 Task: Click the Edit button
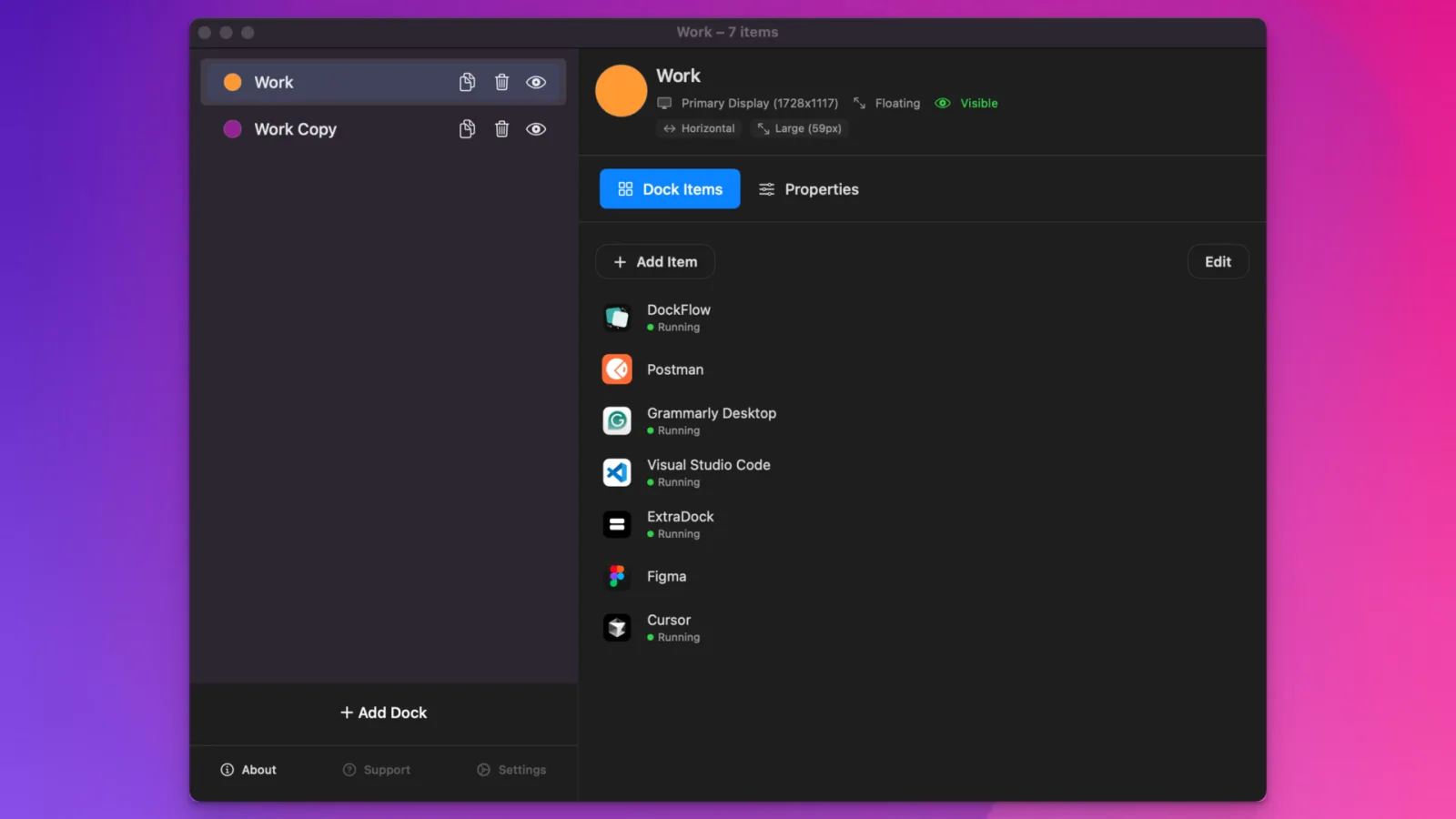coord(1218,262)
